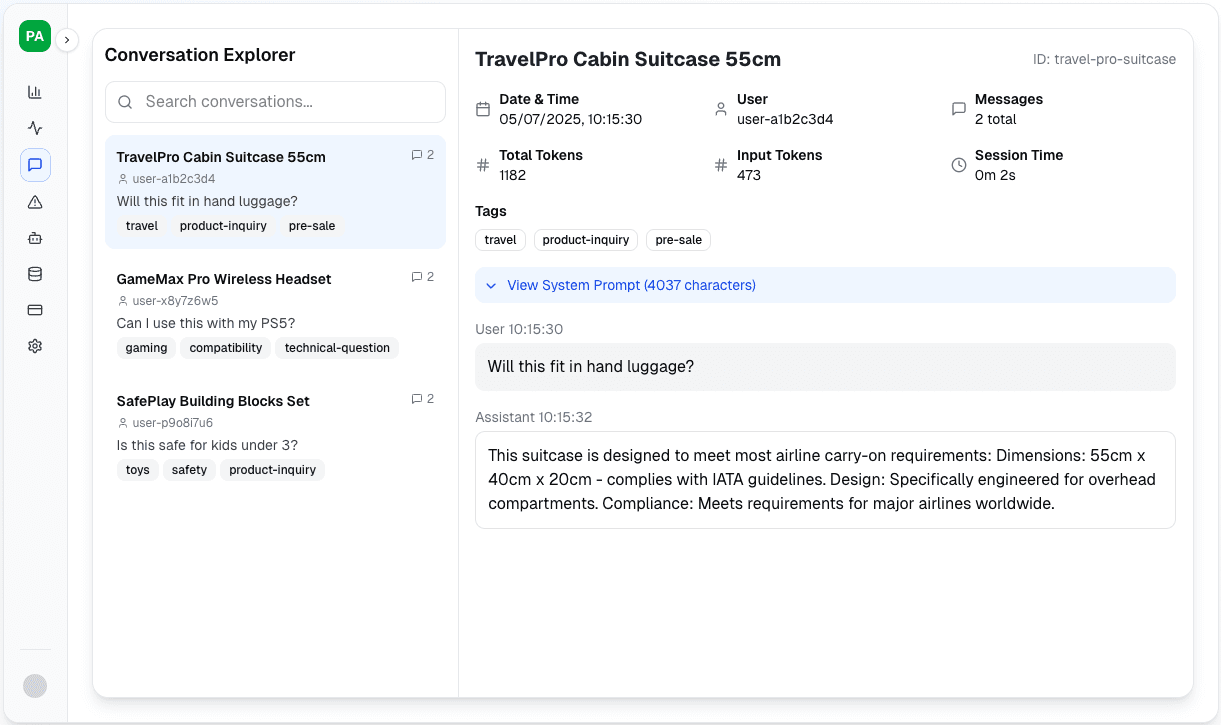This screenshot has height=725, width=1221.
Task: Click the sidebar expand chevron near PA avatar
Action: (67, 39)
